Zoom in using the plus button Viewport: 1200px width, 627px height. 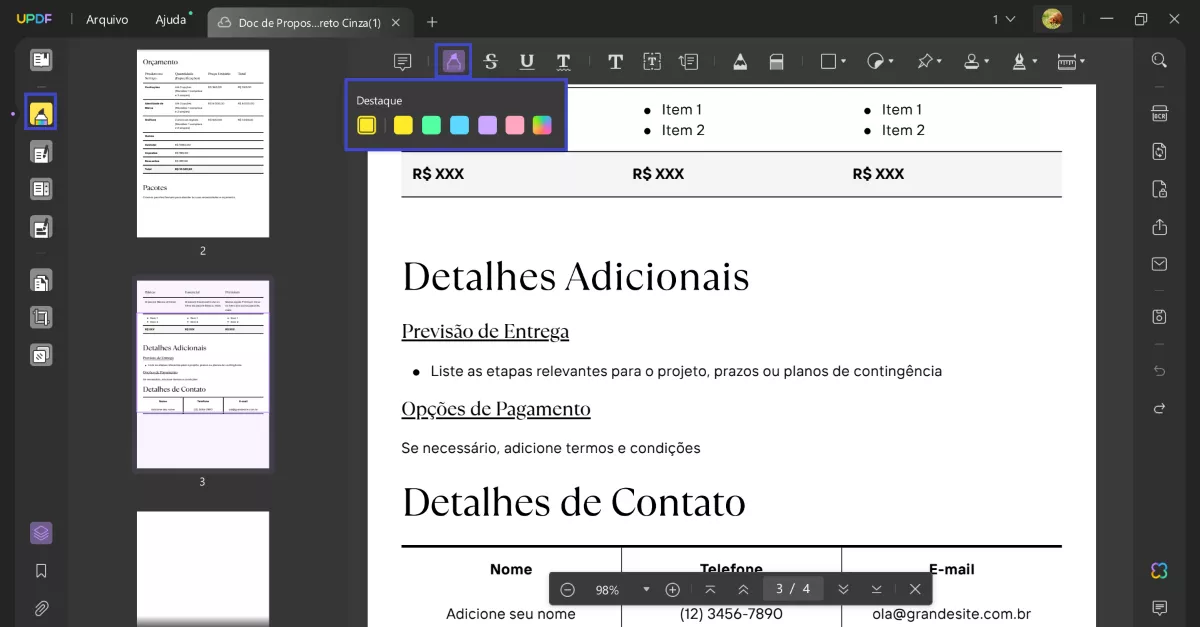672,589
